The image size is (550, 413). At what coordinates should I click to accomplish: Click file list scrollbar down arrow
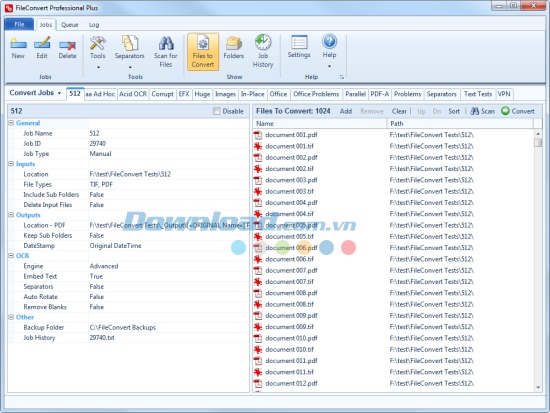[538, 387]
